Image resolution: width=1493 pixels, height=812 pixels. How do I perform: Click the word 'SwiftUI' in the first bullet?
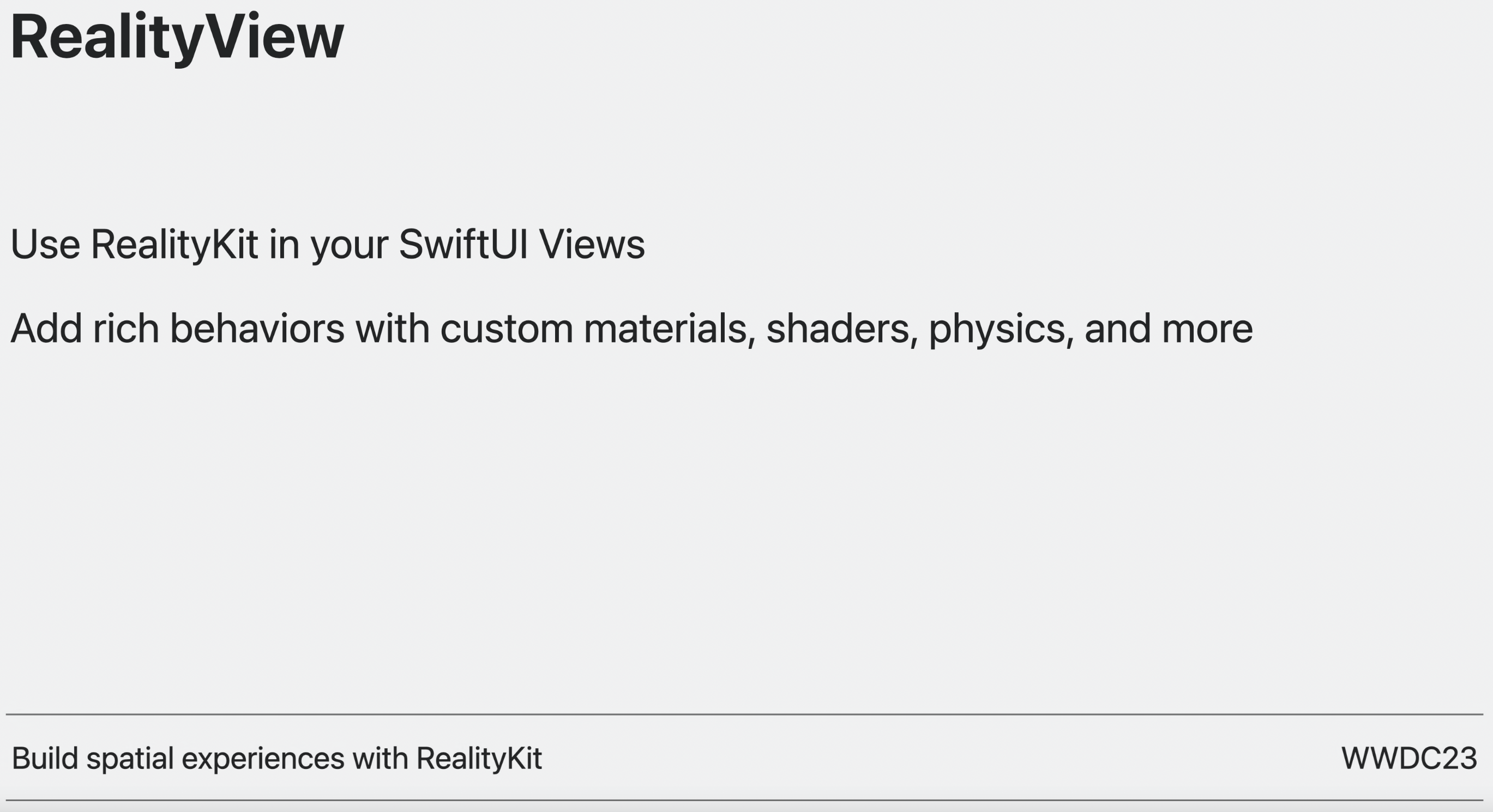(463, 244)
